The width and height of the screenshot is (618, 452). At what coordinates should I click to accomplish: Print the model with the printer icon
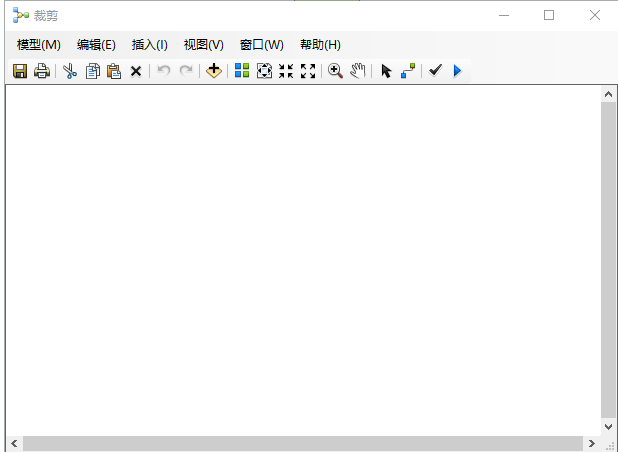42,71
